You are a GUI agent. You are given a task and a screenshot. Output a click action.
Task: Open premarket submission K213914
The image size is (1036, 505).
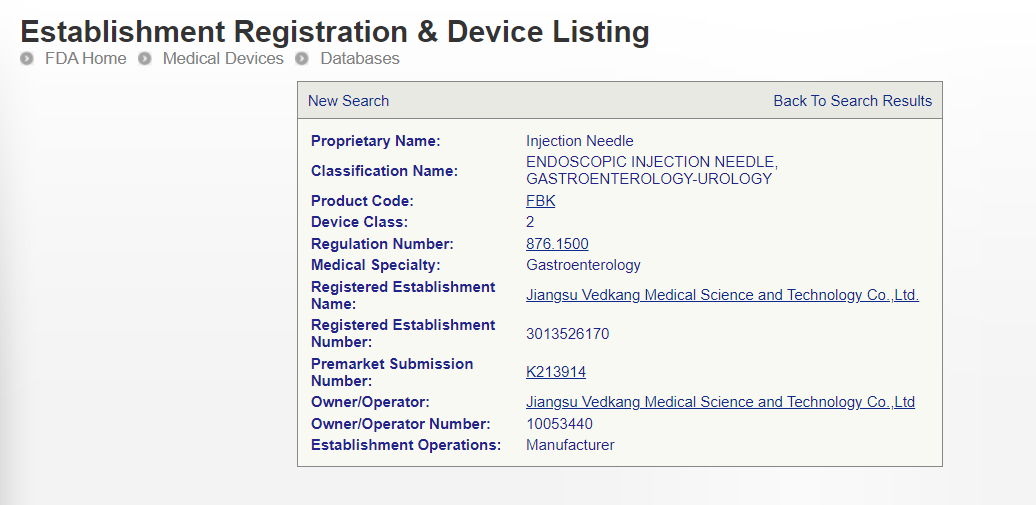click(556, 372)
